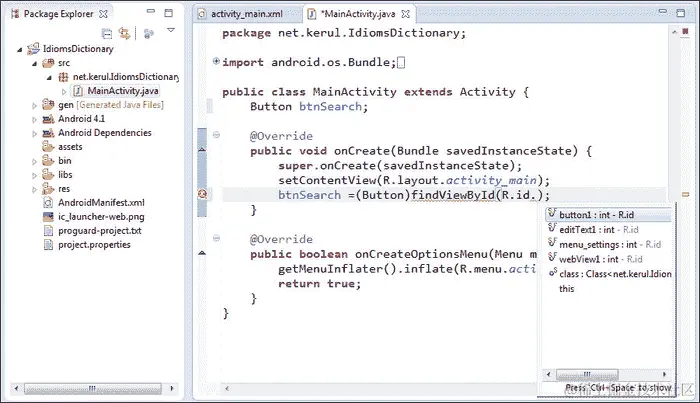Expand the bin folder
The width and height of the screenshot is (700, 403).
click(x=34, y=162)
